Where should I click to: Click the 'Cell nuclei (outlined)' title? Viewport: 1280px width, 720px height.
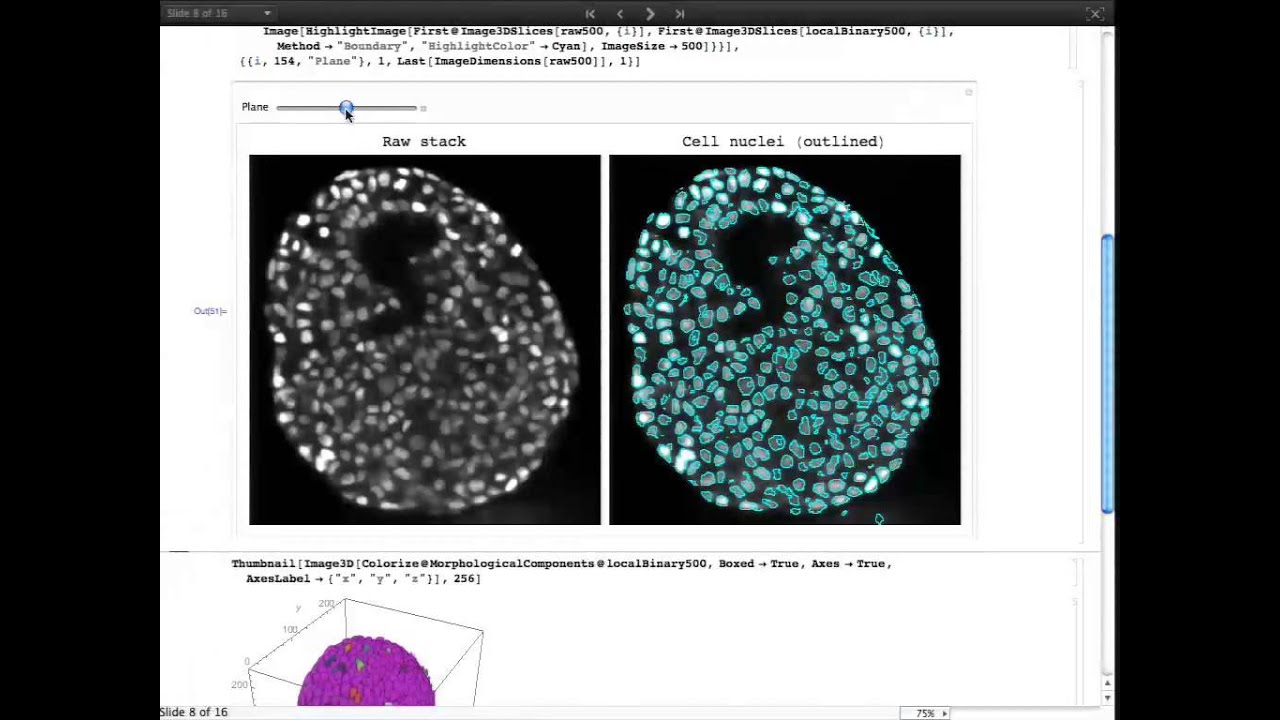[x=783, y=141]
